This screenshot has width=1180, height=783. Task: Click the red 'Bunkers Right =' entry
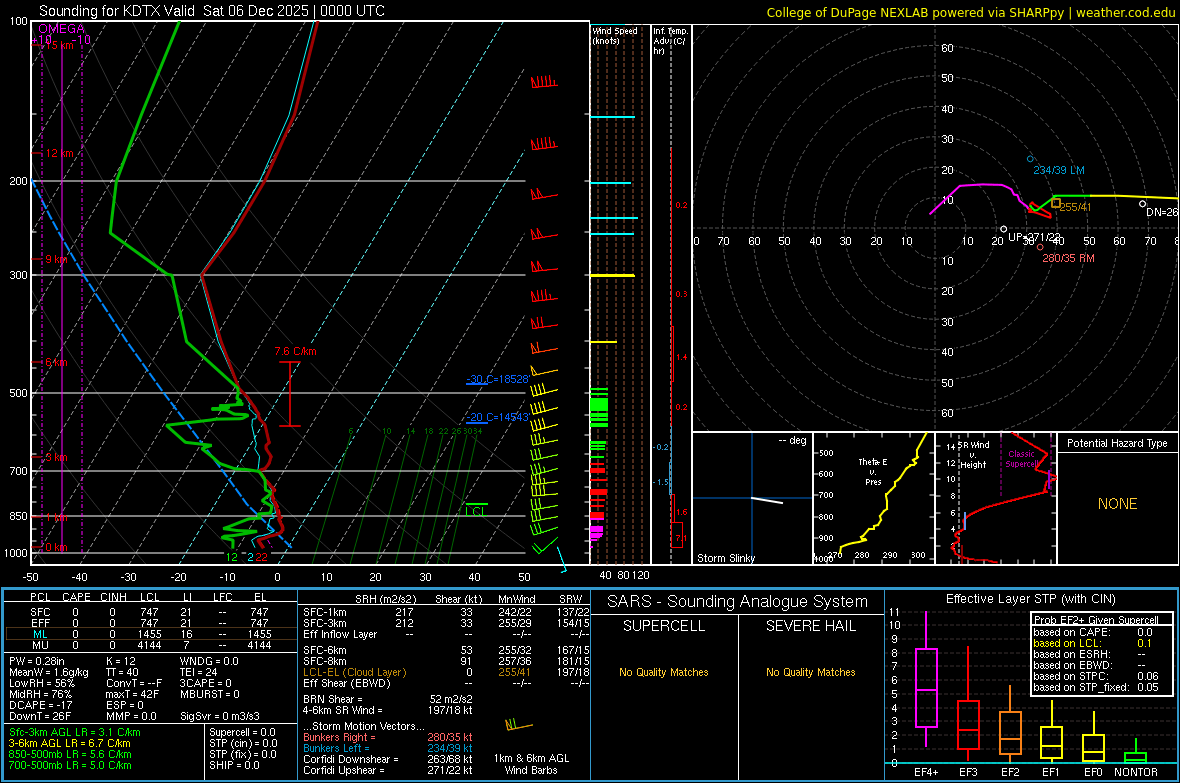(x=388, y=737)
